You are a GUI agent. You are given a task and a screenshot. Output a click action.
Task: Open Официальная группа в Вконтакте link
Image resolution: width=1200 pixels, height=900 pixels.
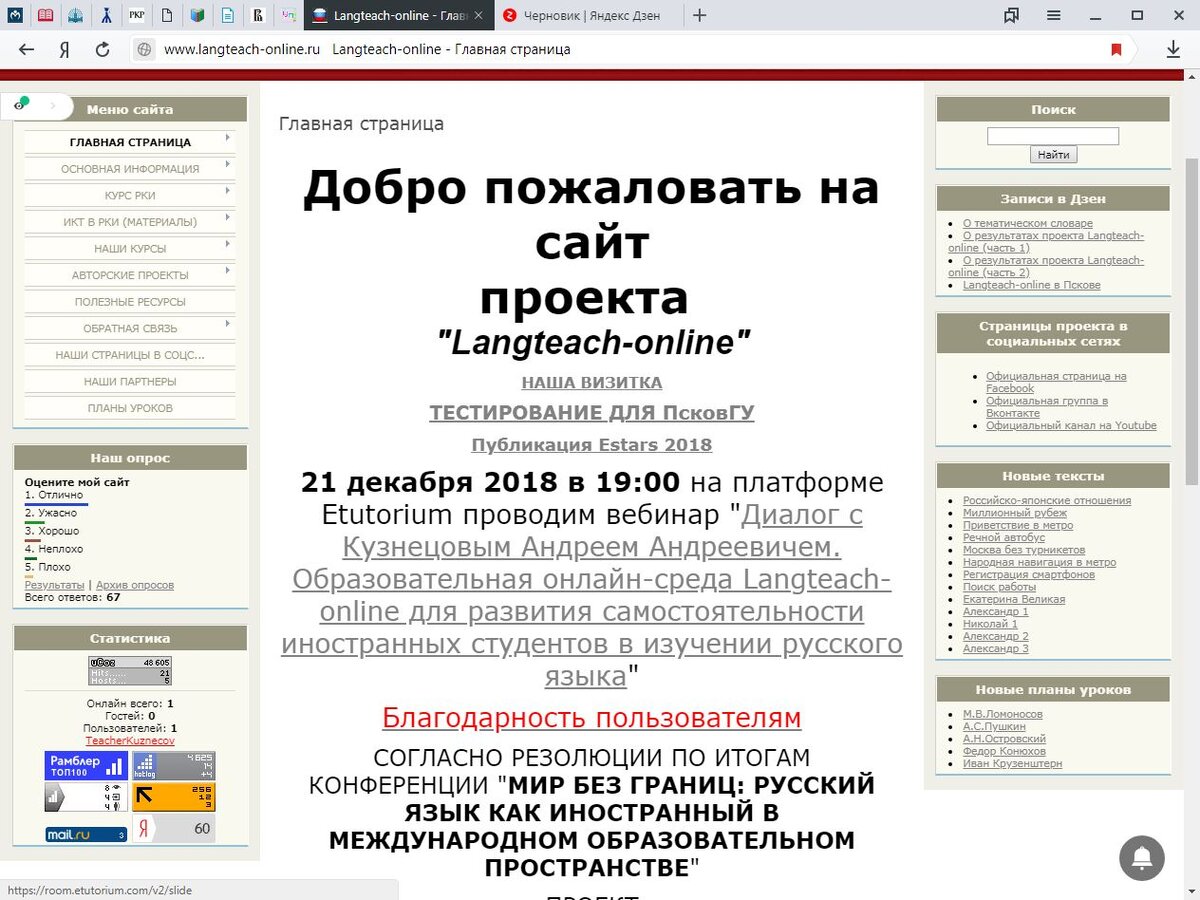pyautogui.click(x=1046, y=407)
